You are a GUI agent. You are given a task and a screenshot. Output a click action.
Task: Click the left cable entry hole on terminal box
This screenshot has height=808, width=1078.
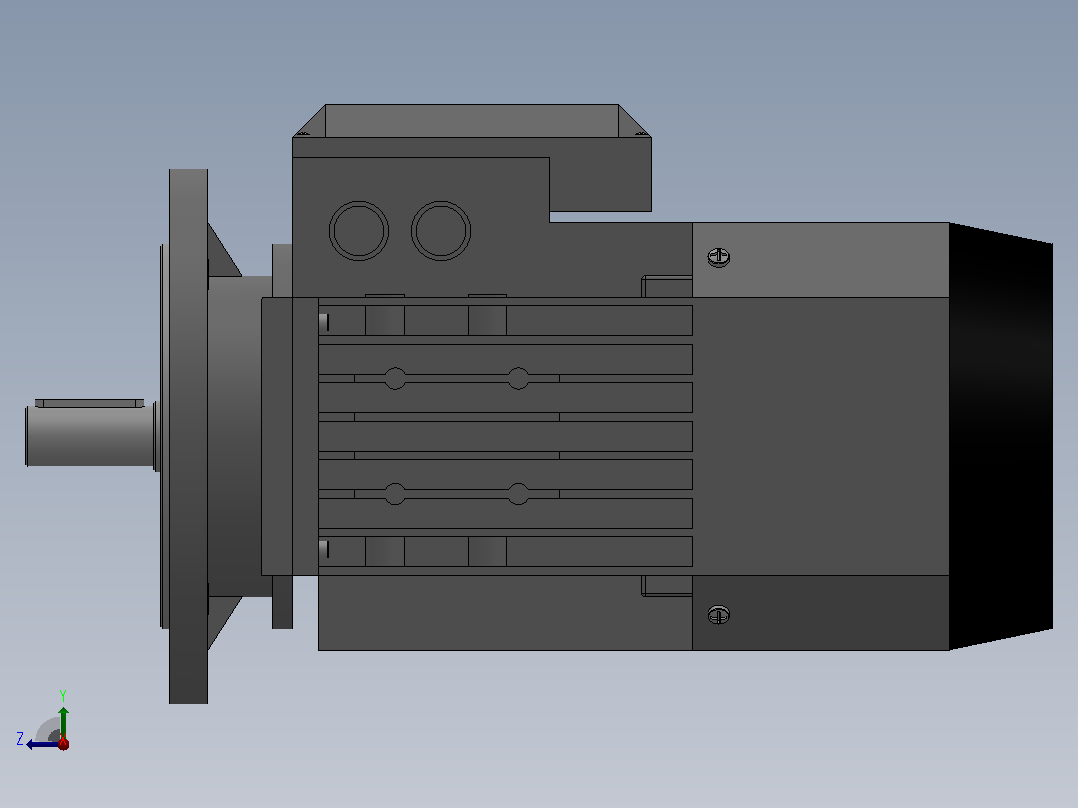click(359, 230)
